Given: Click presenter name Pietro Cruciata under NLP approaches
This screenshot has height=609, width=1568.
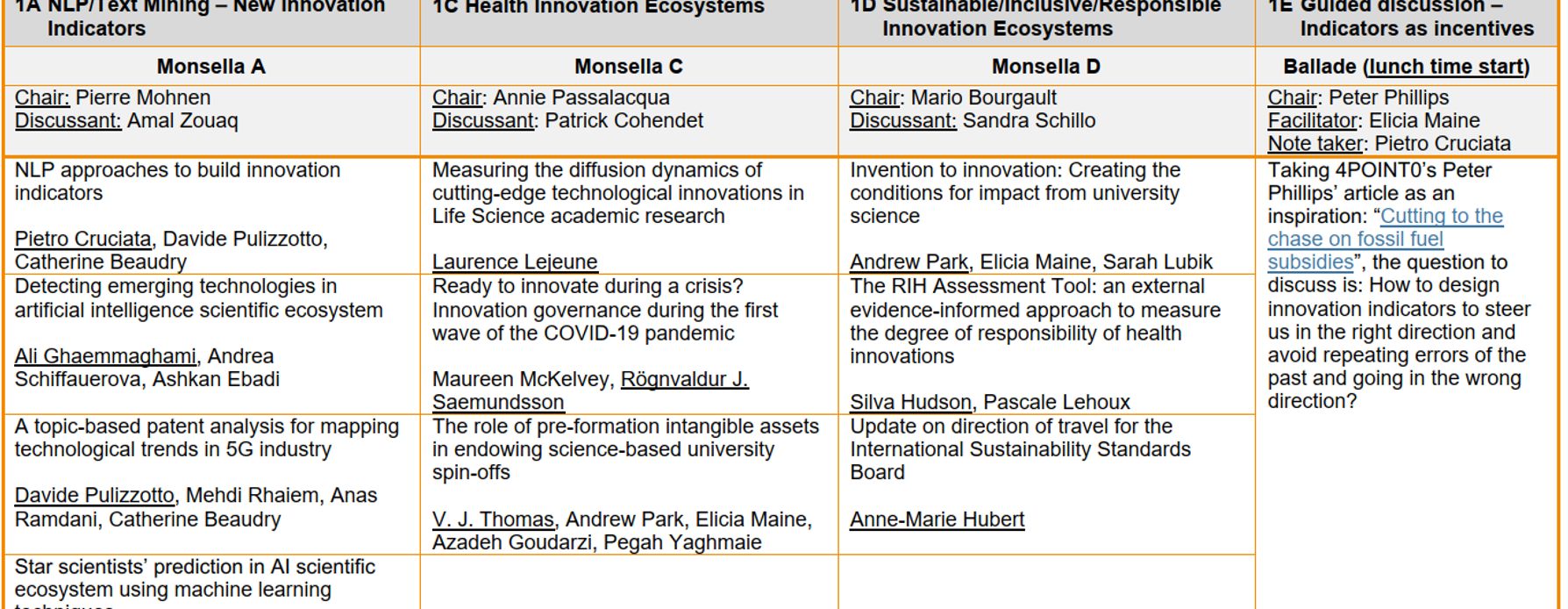Looking at the screenshot, I should (83, 240).
